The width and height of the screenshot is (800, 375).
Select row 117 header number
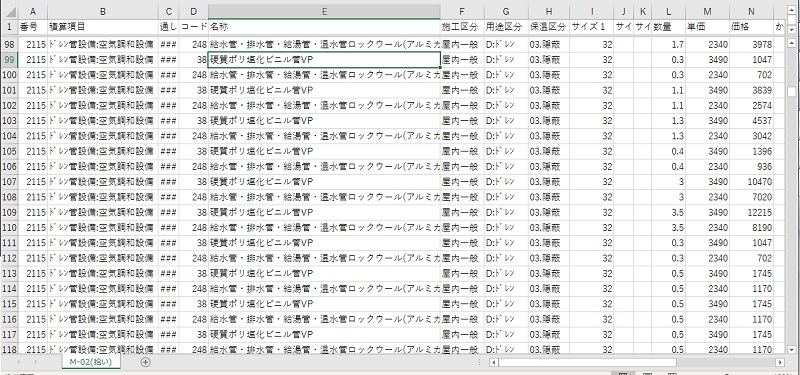coord(9,334)
